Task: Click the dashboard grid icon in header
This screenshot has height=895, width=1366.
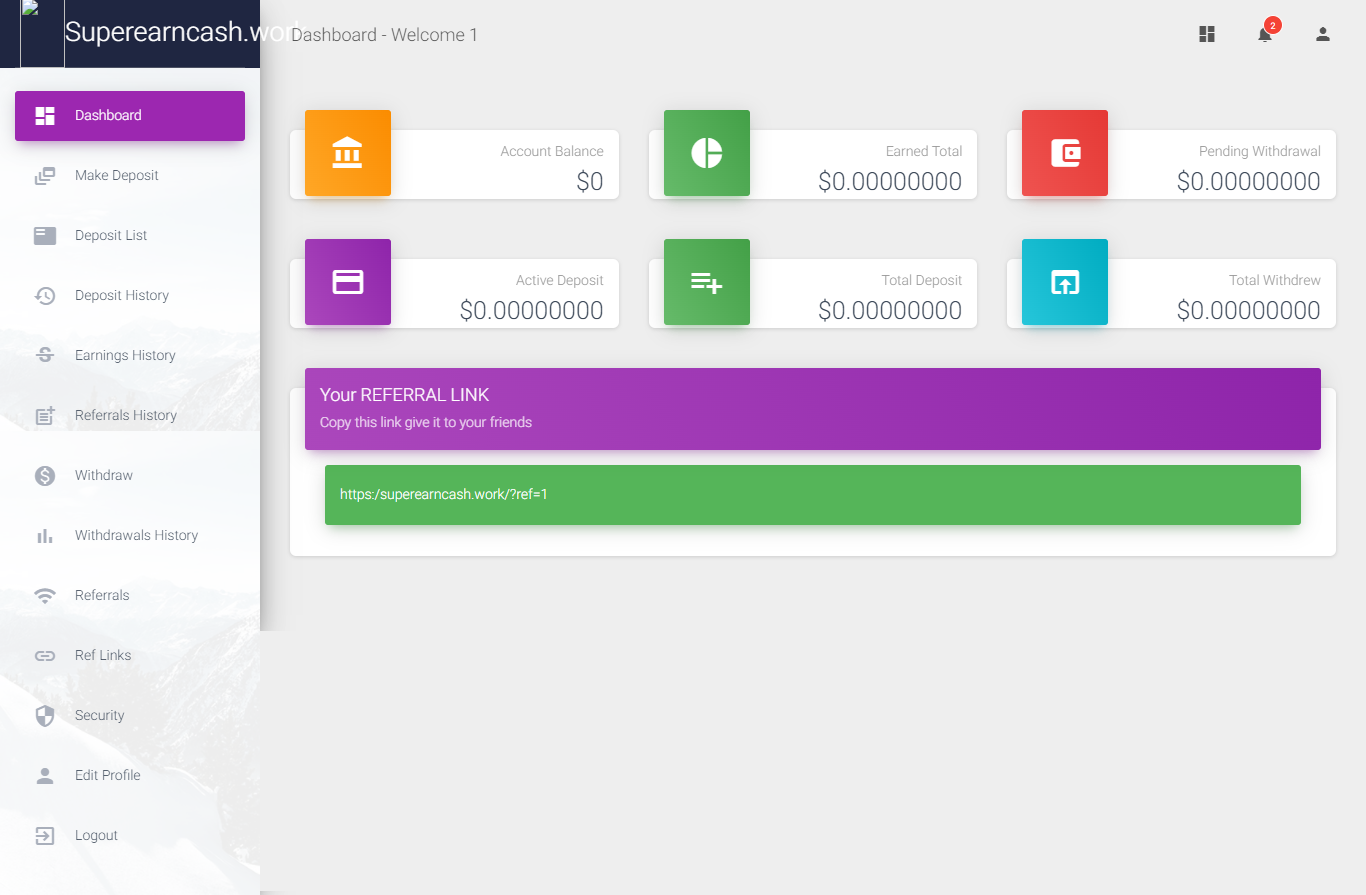Action: click(1207, 35)
